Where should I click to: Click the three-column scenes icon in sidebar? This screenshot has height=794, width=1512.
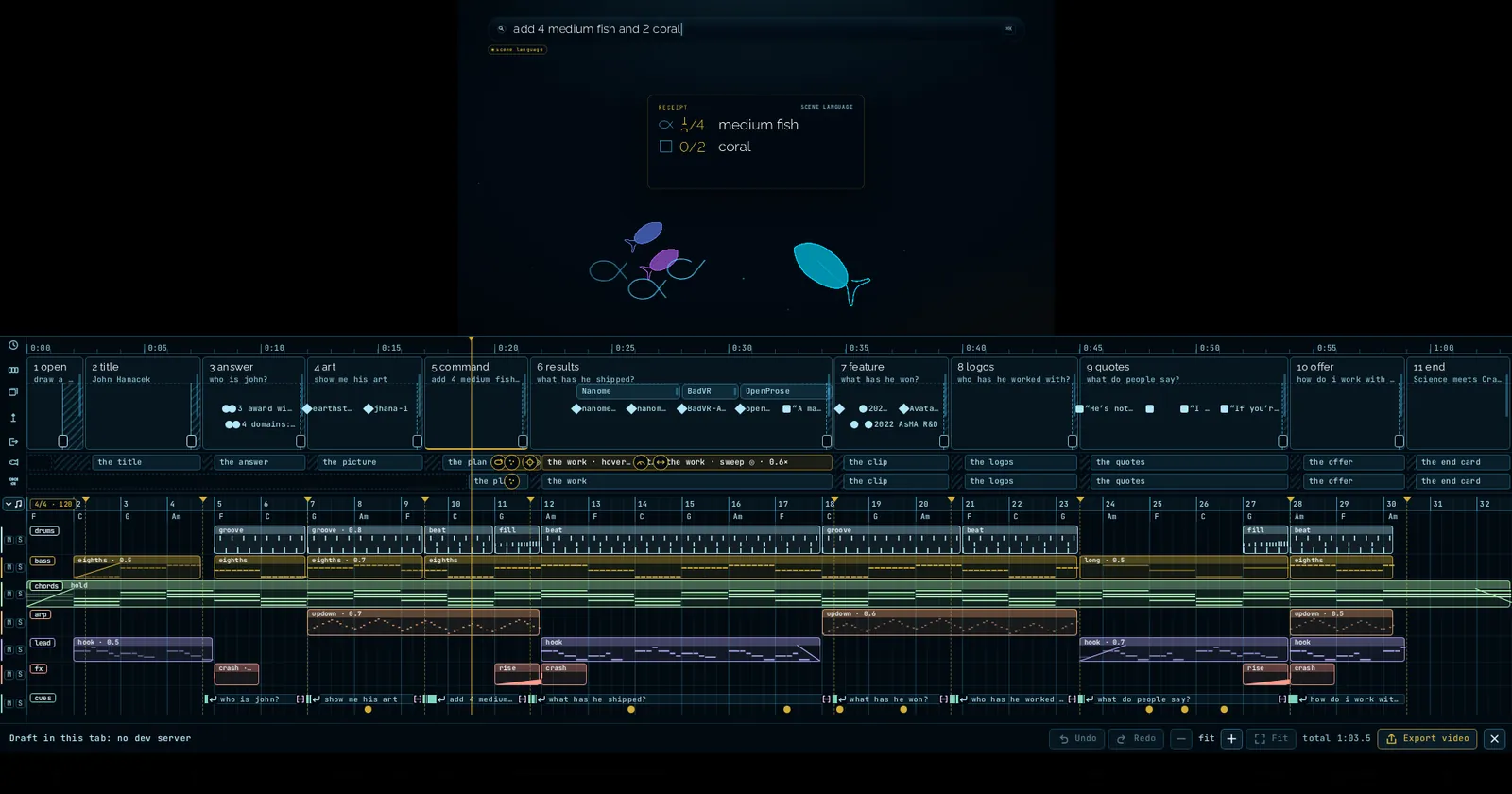coord(13,370)
